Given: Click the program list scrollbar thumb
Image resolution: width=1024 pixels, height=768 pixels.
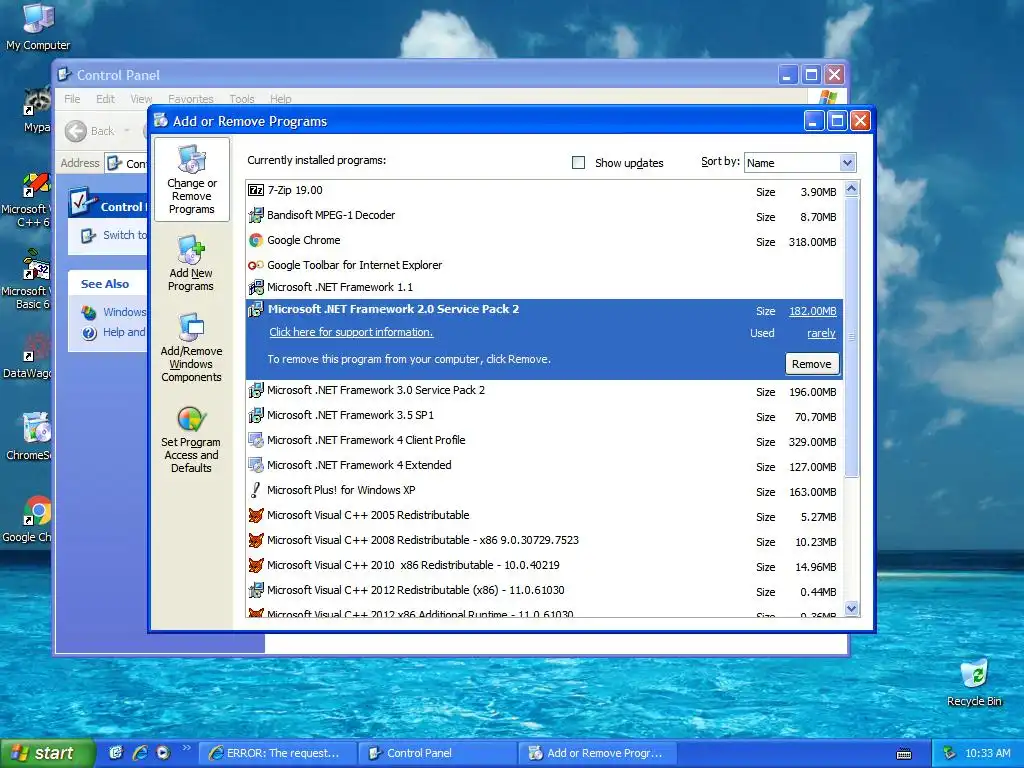Looking at the screenshot, I should pyautogui.click(x=852, y=336).
